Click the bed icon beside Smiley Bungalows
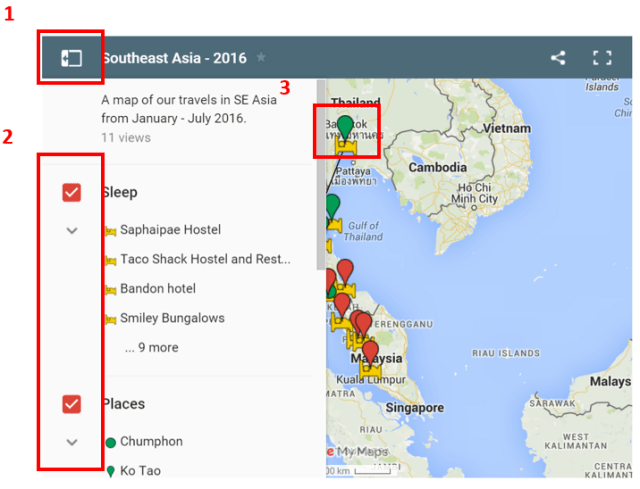Screen dimensions: 640x489 110,319
